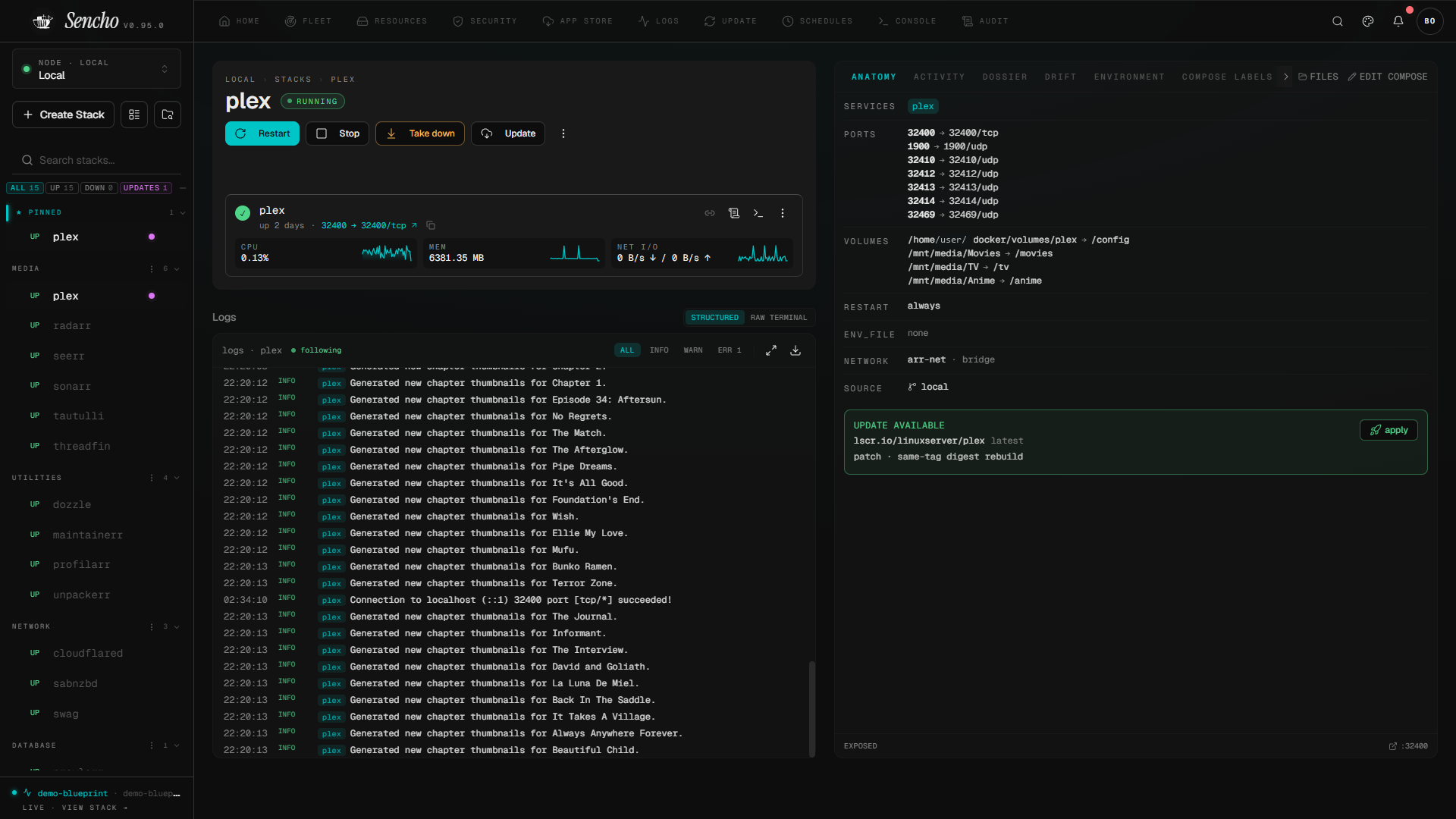Collapse the Database group chevron

(177, 745)
